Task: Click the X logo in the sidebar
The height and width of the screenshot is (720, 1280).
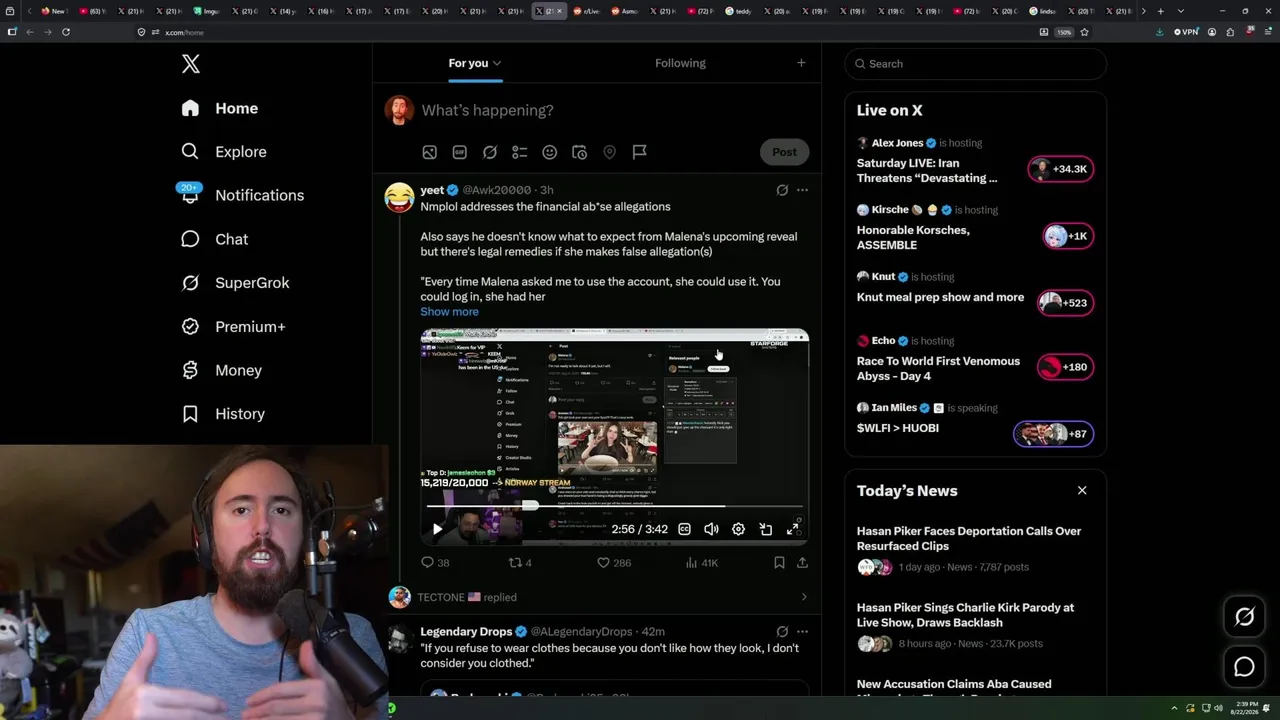Action: [191, 64]
